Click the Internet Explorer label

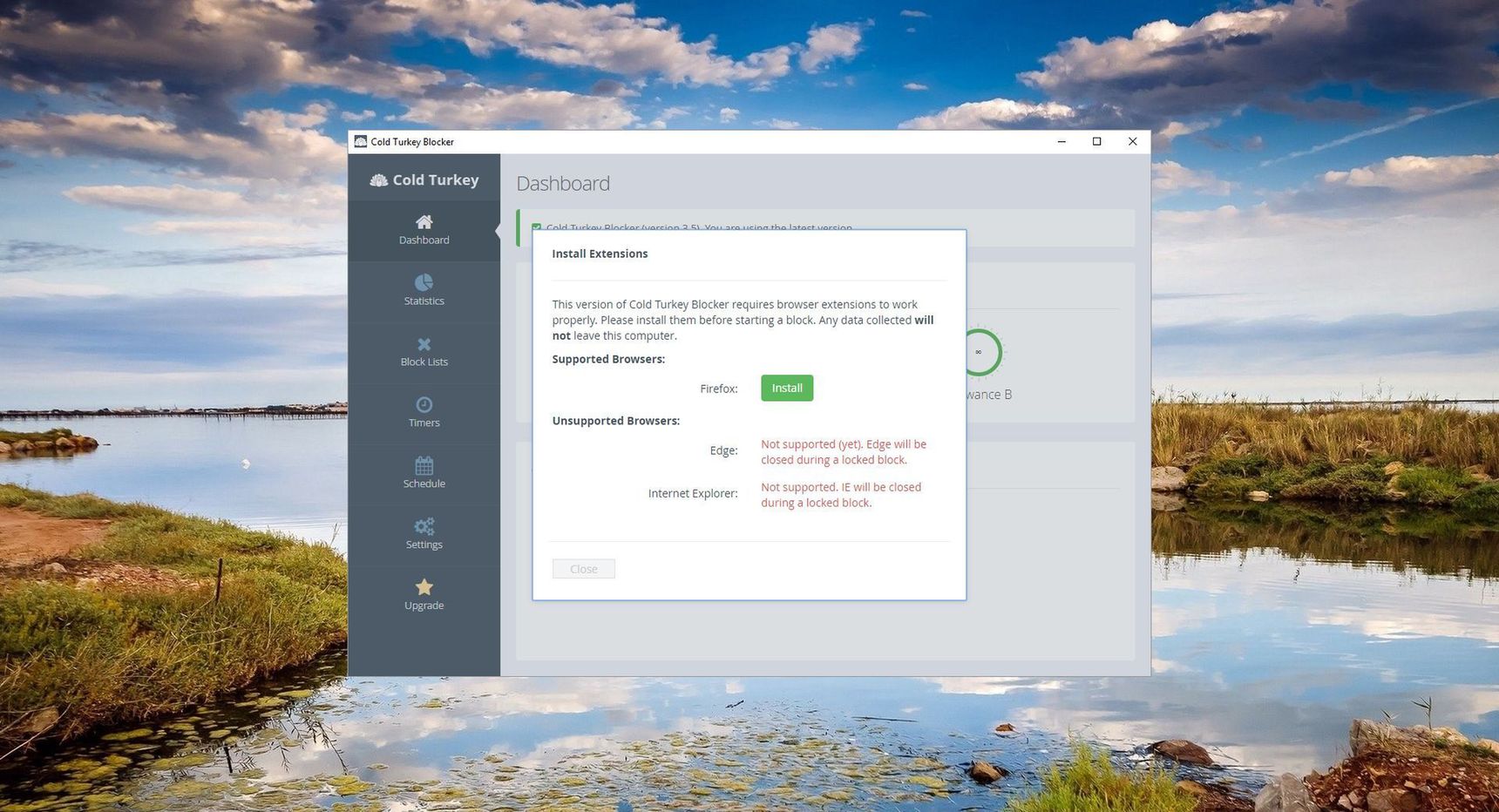(x=693, y=493)
